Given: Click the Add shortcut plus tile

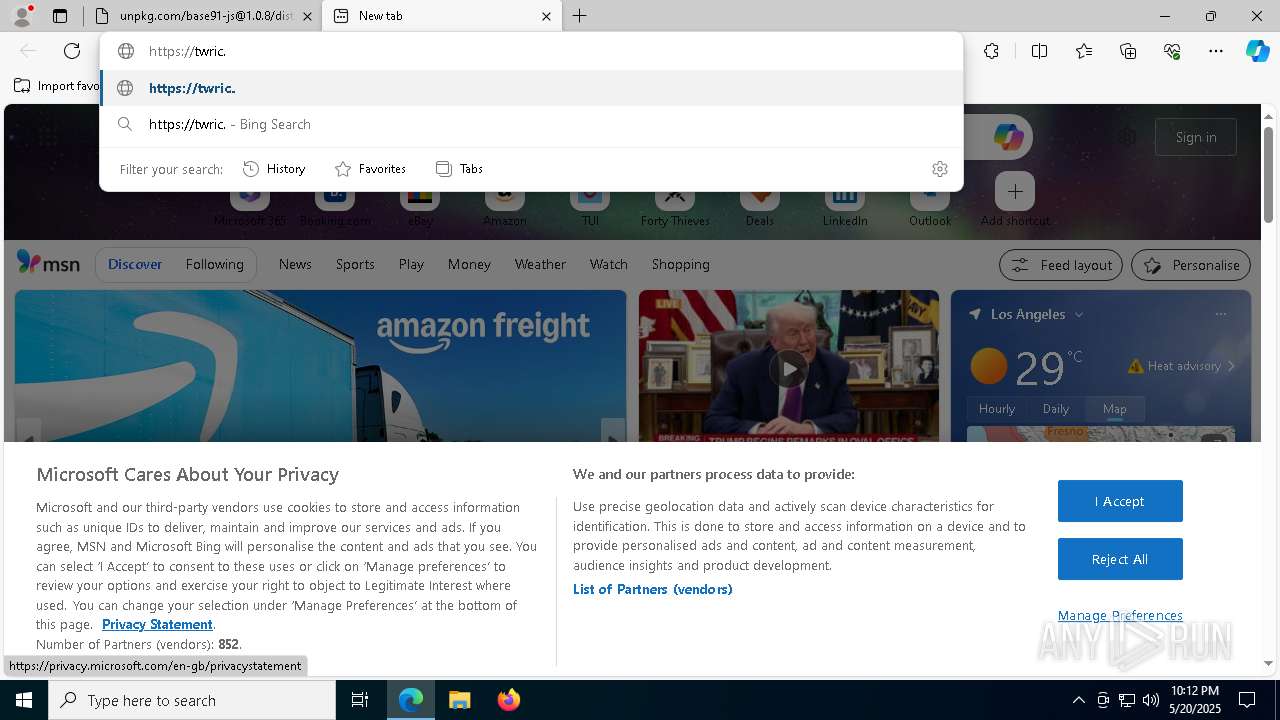Looking at the screenshot, I should click(1015, 191).
